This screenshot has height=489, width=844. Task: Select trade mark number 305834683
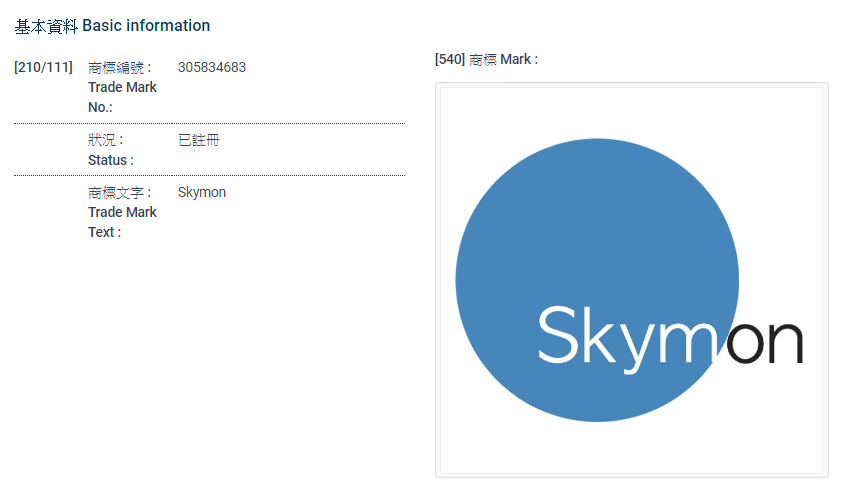tap(211, 68)
